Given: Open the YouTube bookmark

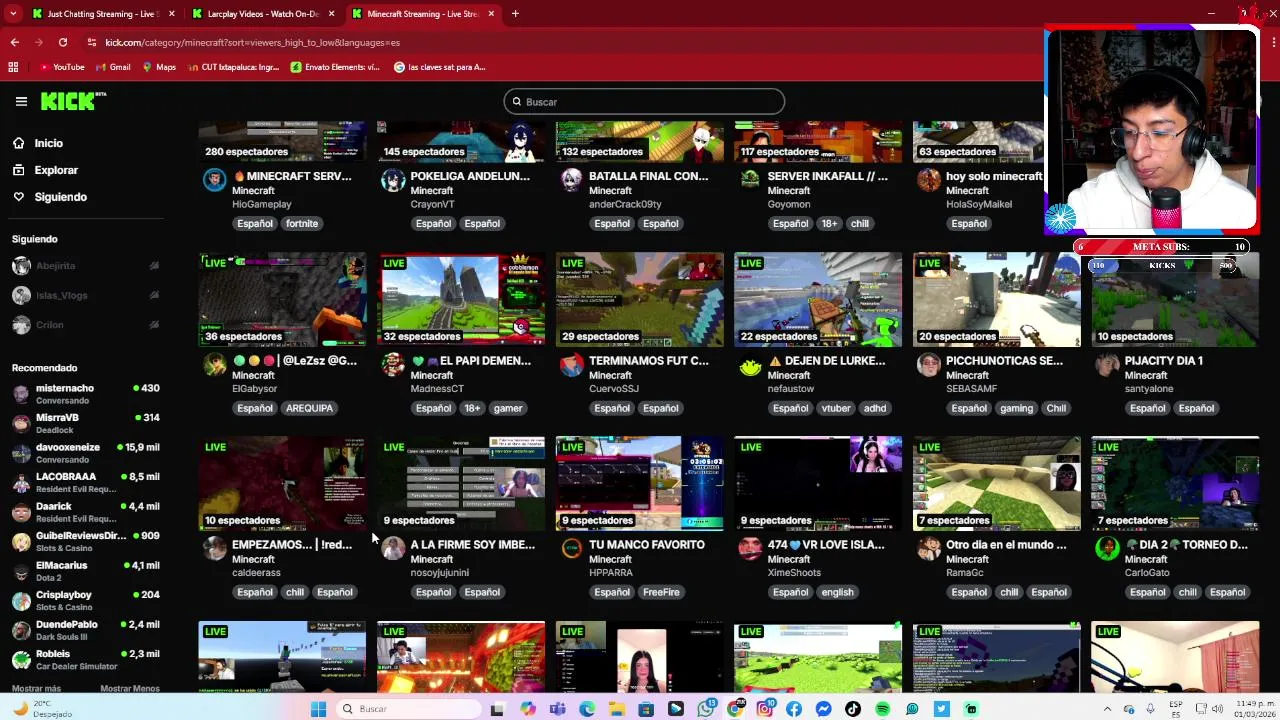Looking at the screenshot, I should (x=62, y=67).
